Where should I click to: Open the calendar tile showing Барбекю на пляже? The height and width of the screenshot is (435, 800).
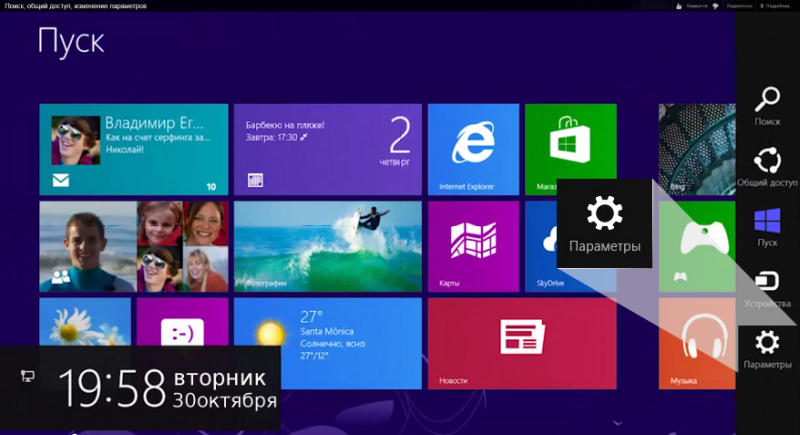[x=328, y=149]
